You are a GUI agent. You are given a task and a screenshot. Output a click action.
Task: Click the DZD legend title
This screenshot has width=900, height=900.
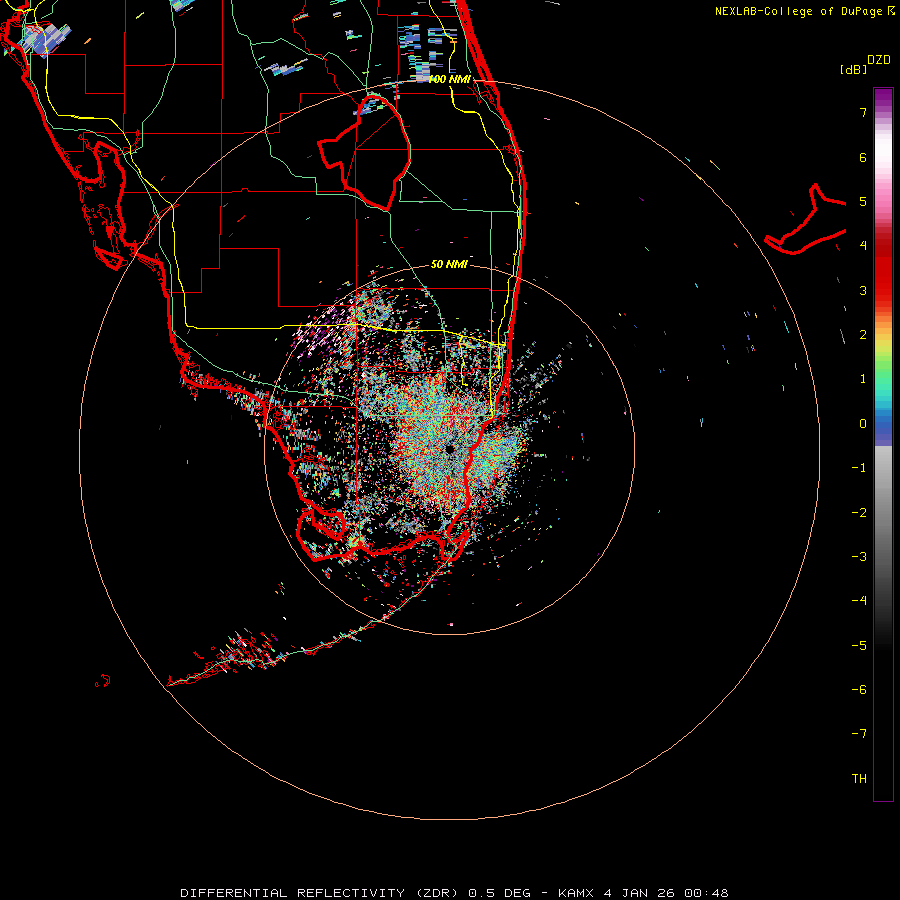(879, 60)
